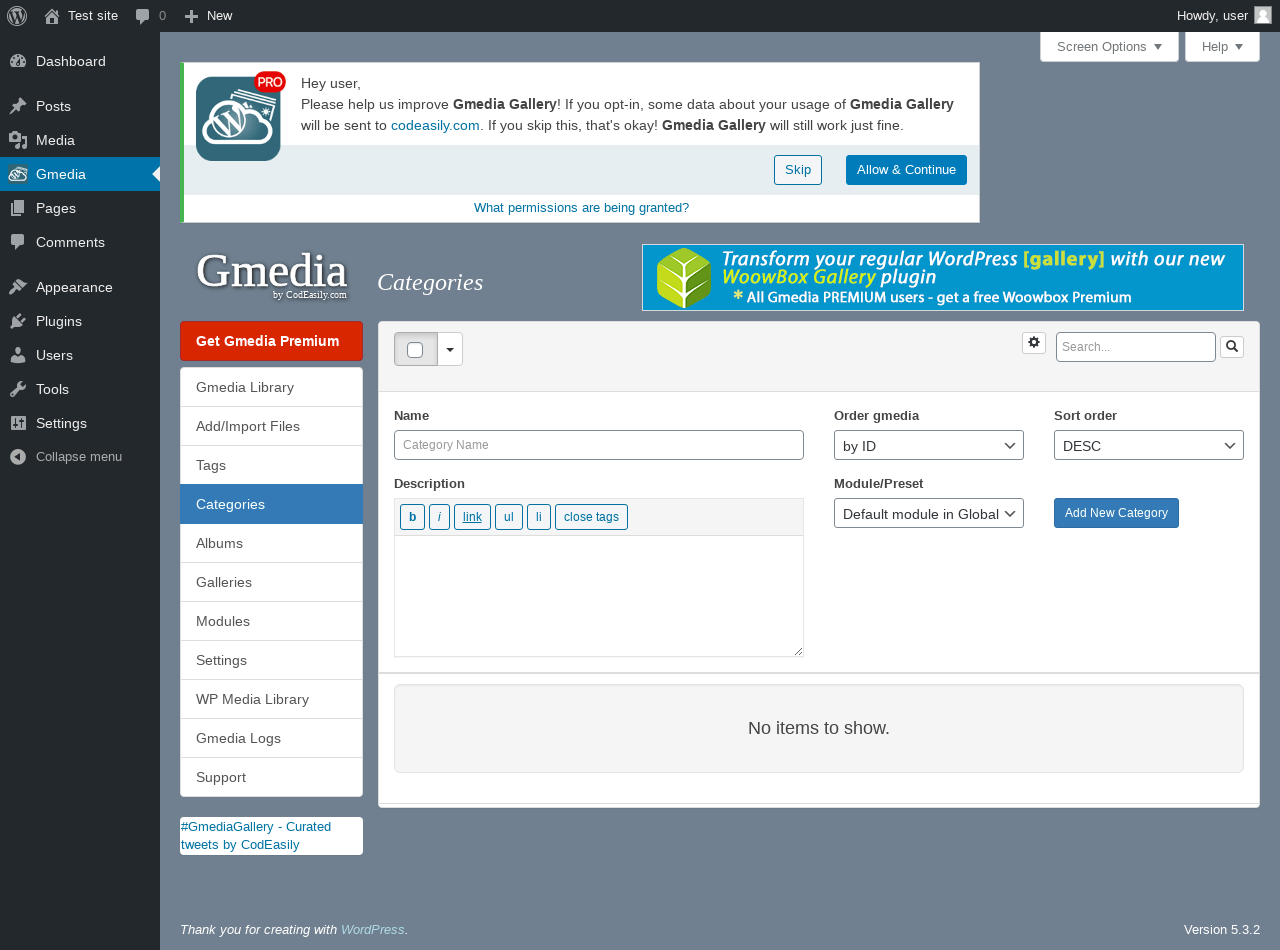Click the Collapse menu arrow icon

[x=18, y=457]
